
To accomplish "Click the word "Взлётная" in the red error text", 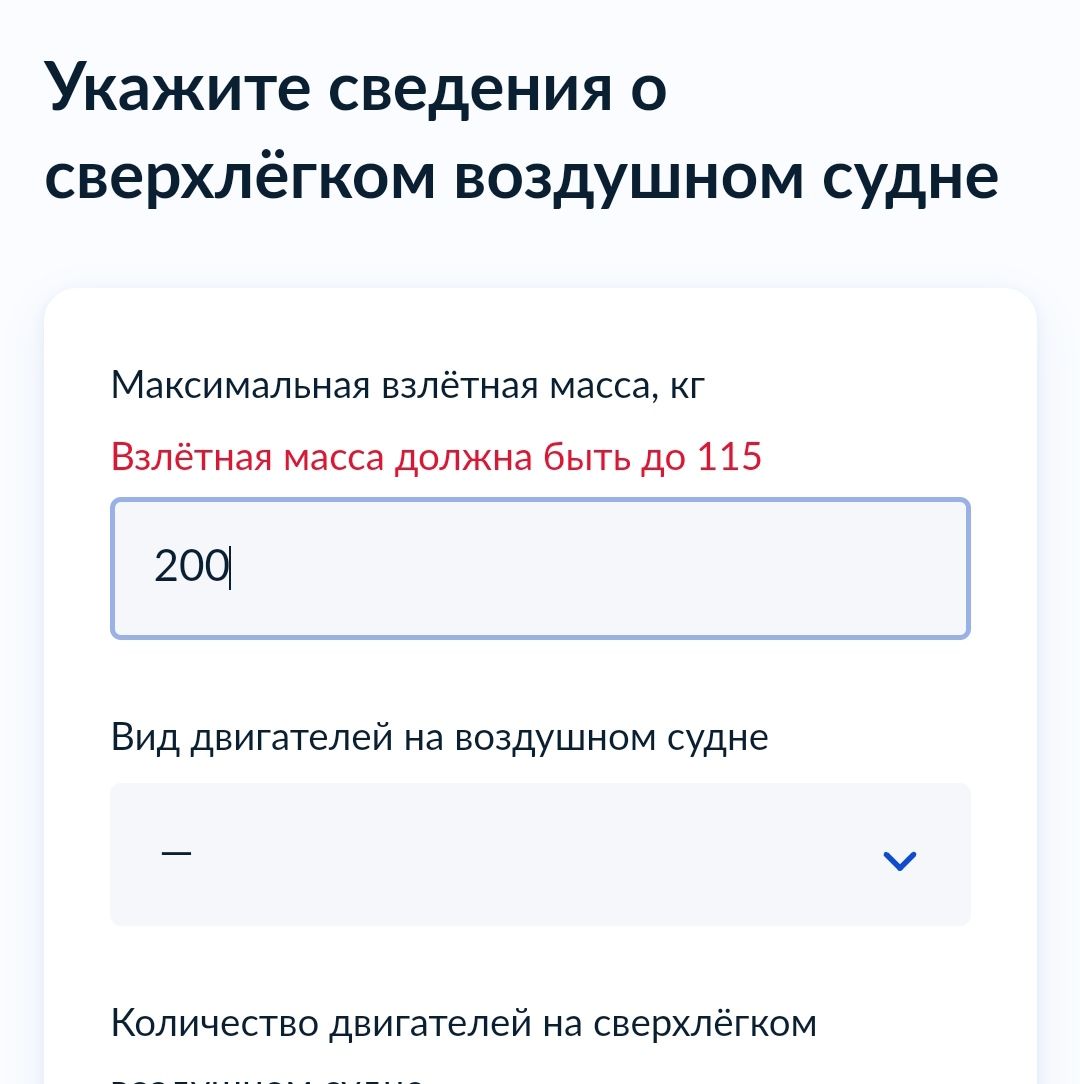I will 190,457.
